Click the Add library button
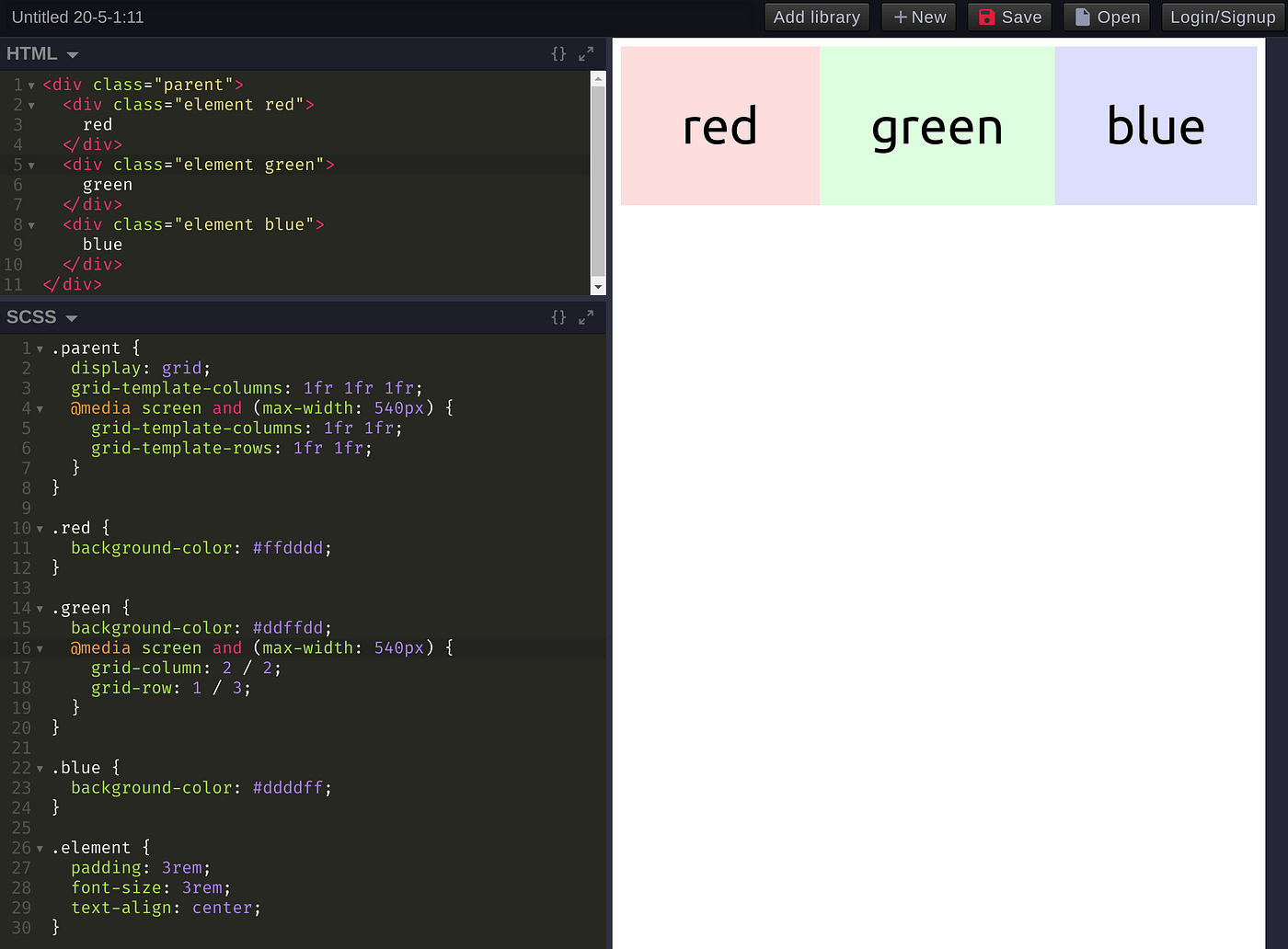Screen dimensions: 1288x949 tap(817, 17)
